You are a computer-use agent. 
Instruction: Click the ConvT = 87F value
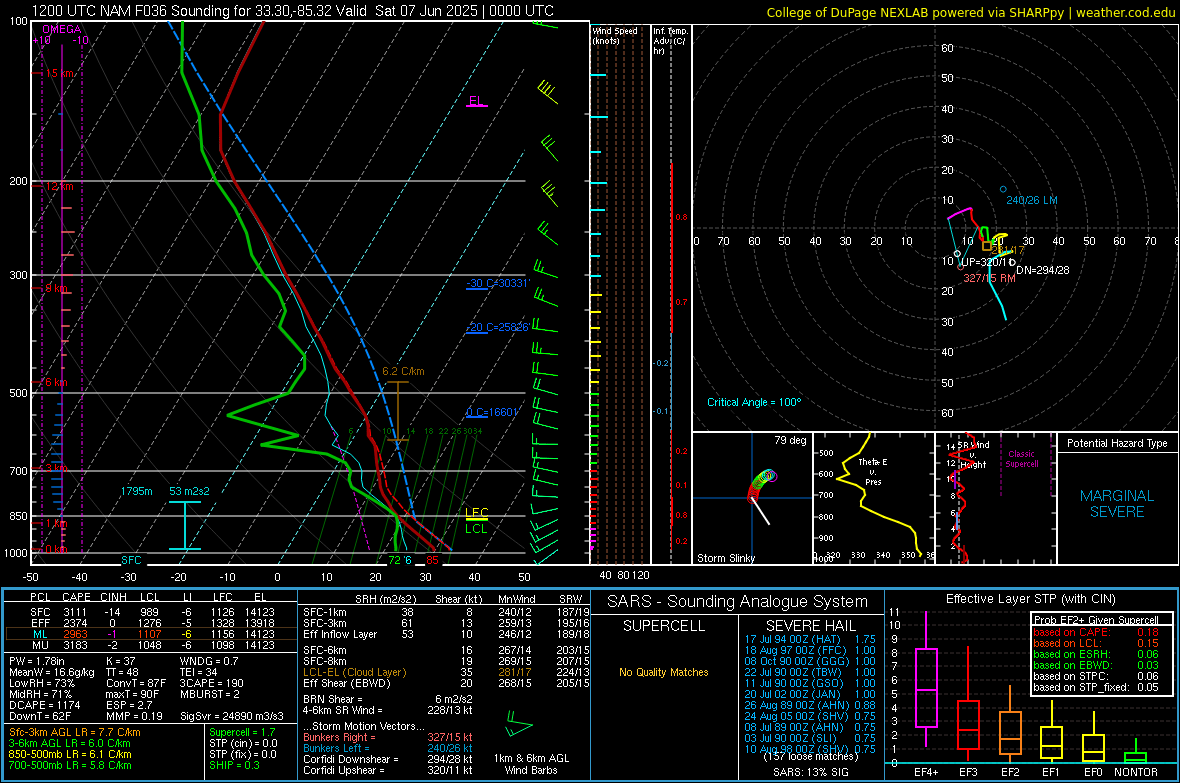[136, 683]
